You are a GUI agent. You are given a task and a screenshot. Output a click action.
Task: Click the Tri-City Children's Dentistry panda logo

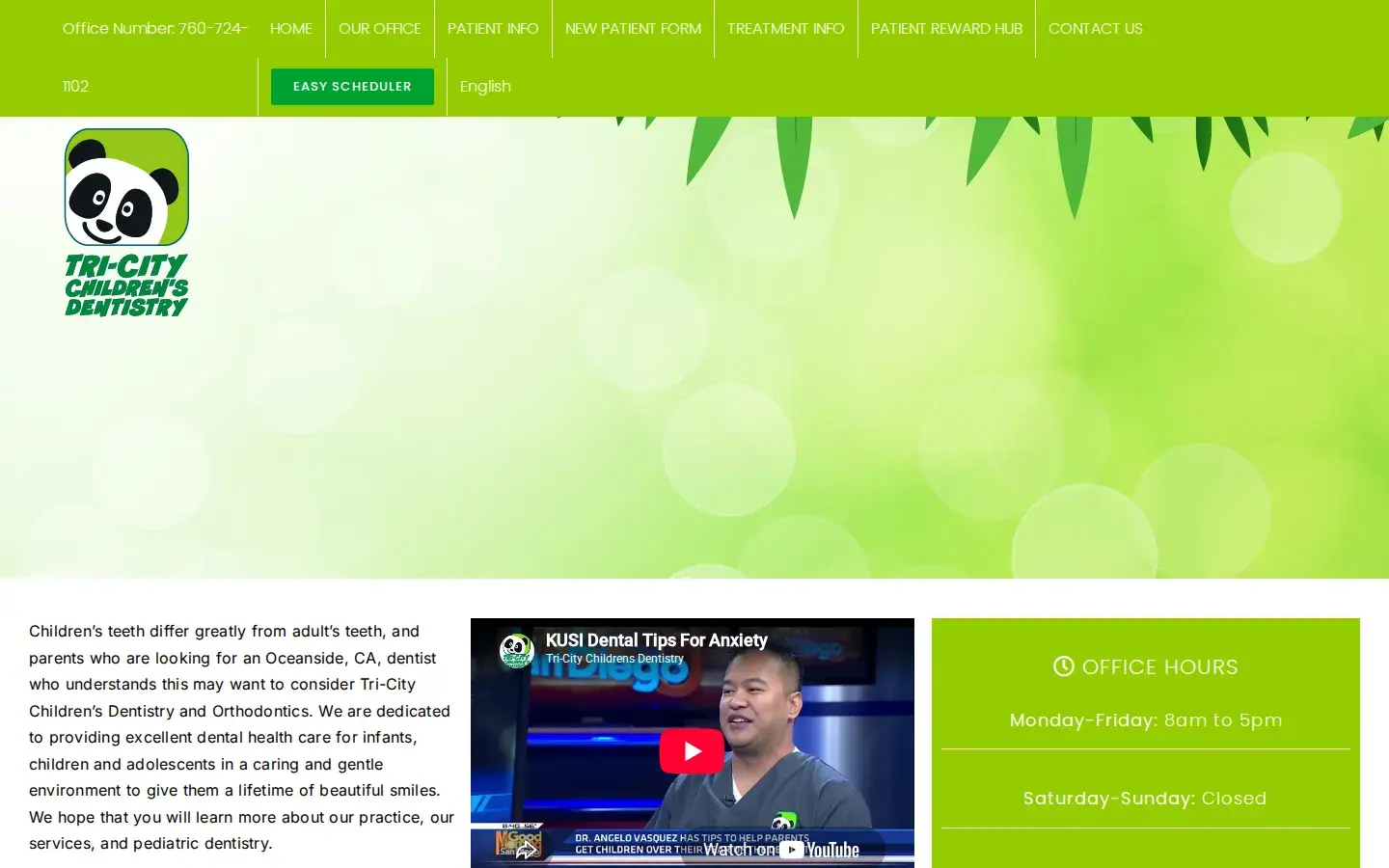coord(126,222)
